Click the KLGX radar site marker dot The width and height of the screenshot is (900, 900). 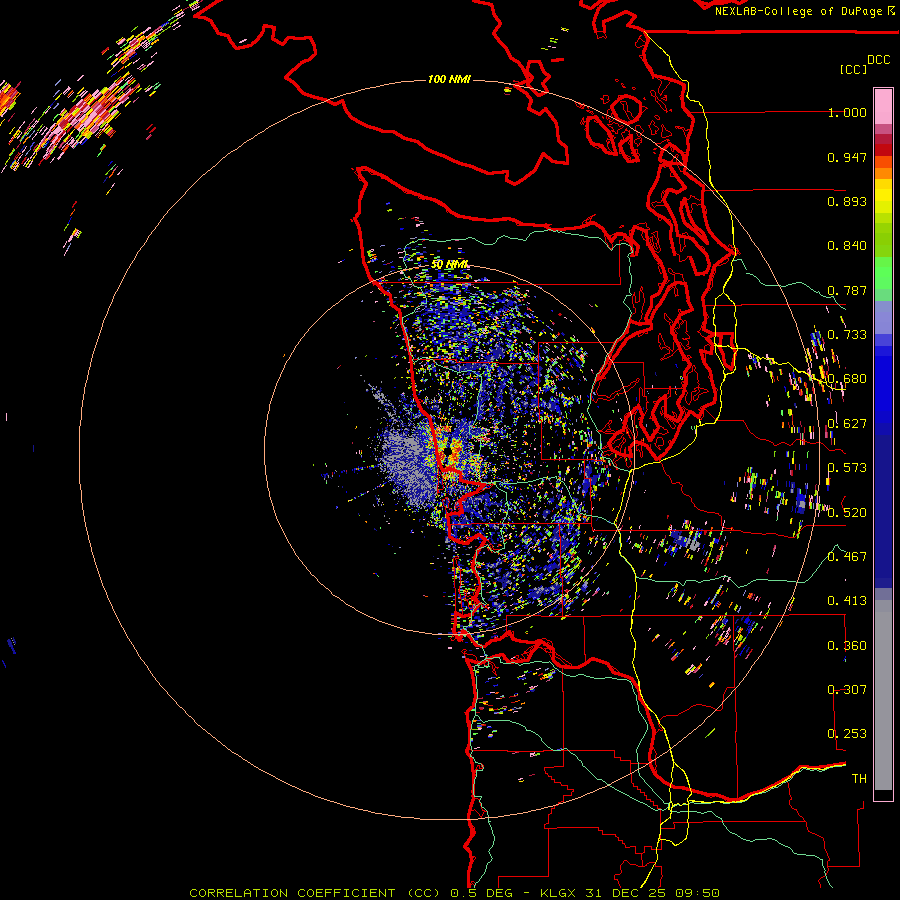tap(447, 451)
